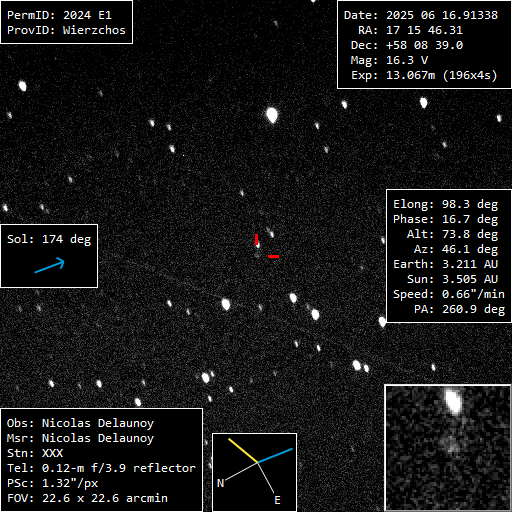Click the 'Az: 46.1 deg' line
Viewport: 512px width, 512px height.
(456, 249)
